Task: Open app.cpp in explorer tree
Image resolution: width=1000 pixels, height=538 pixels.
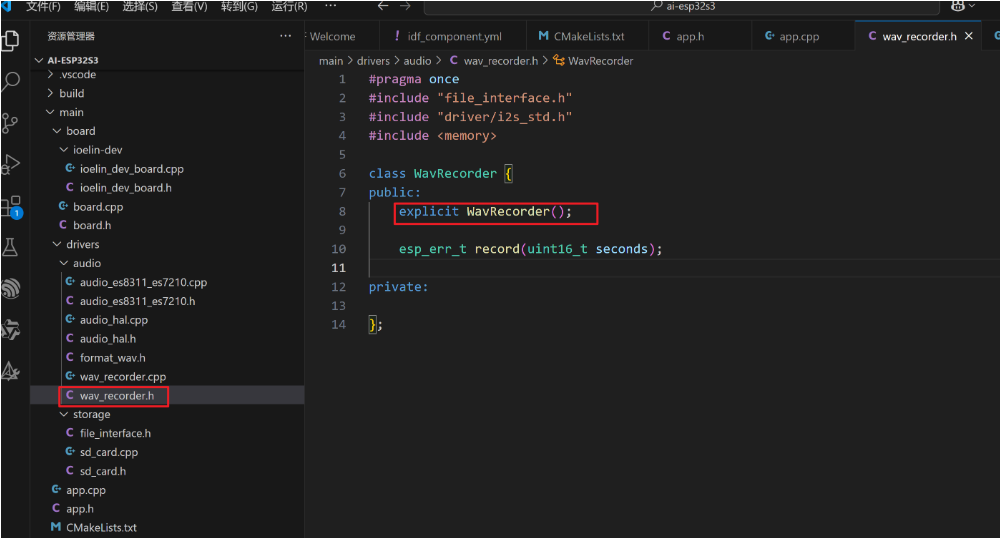Action: (167, 490)
